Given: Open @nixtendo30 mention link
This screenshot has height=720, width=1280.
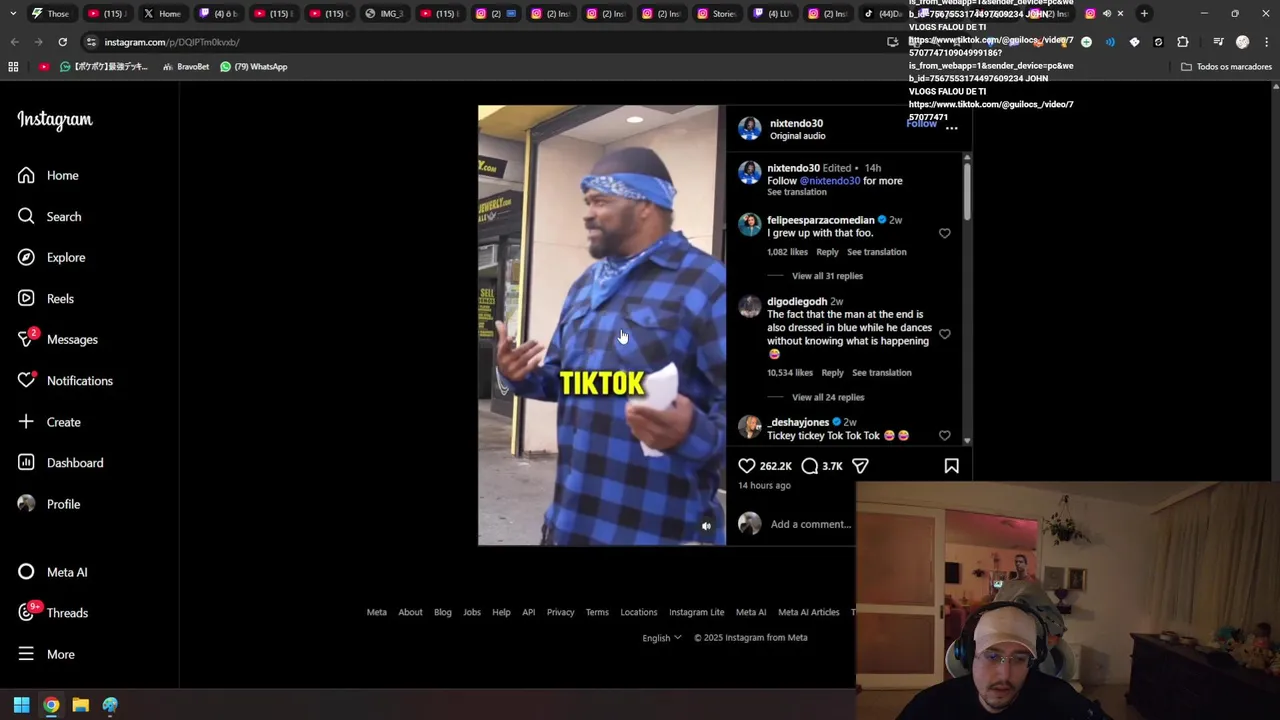Looking at the screenshot, I should tap(829, 181).
